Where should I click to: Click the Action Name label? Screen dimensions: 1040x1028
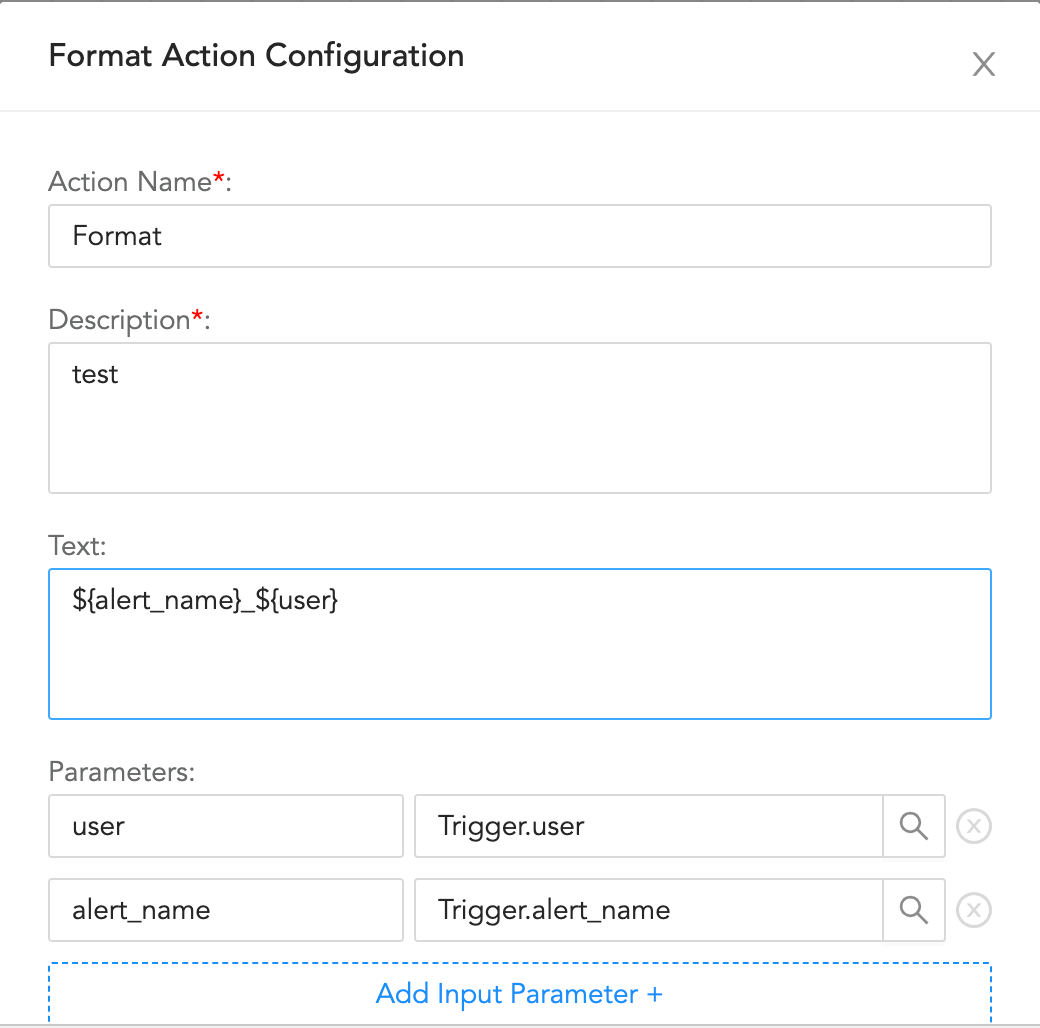[130, 182]
